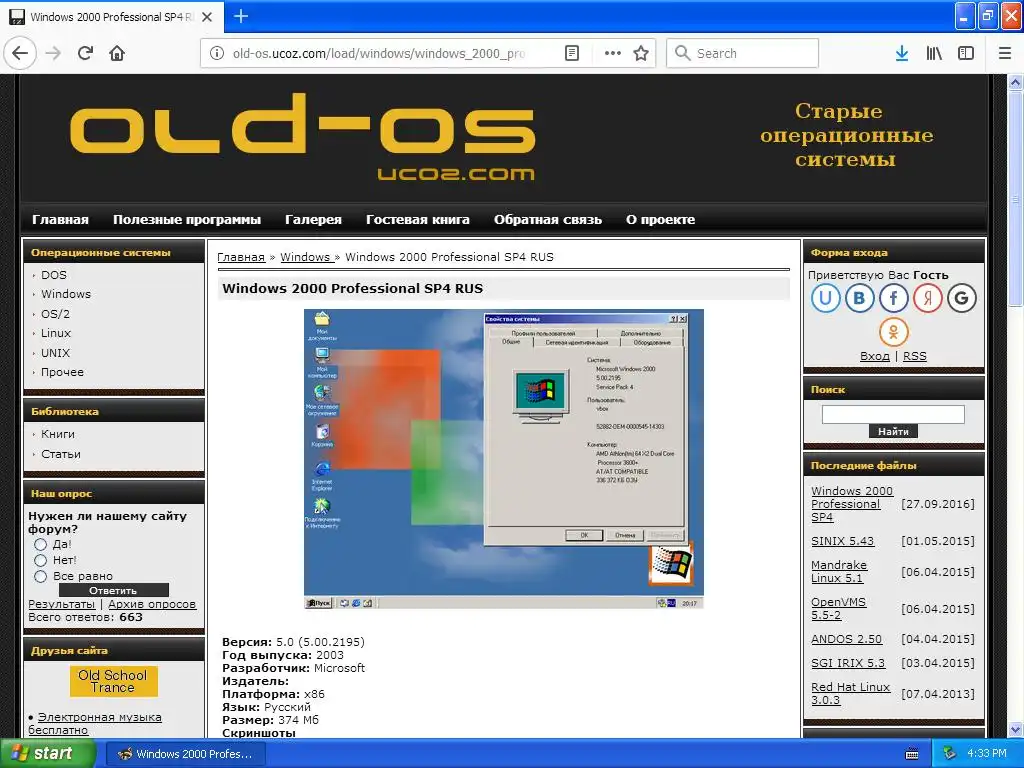Open the RSS feed link

point(914,357)
